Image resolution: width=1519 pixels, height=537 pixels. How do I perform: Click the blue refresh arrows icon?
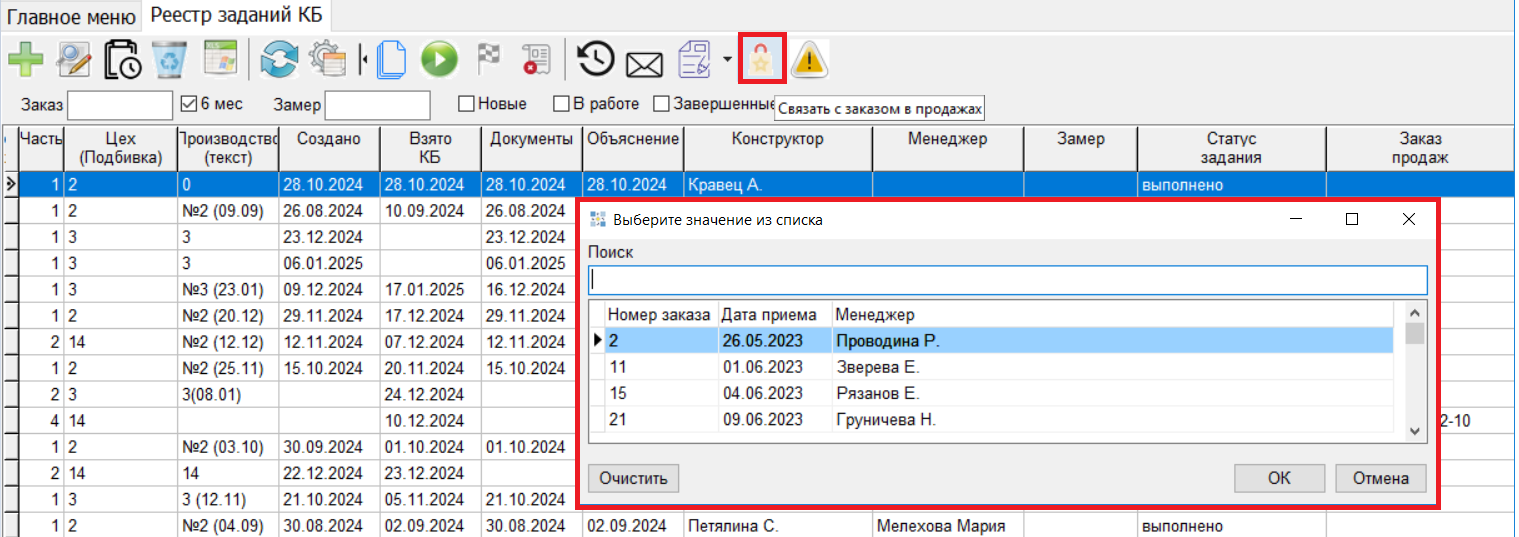tap(279, 60)
